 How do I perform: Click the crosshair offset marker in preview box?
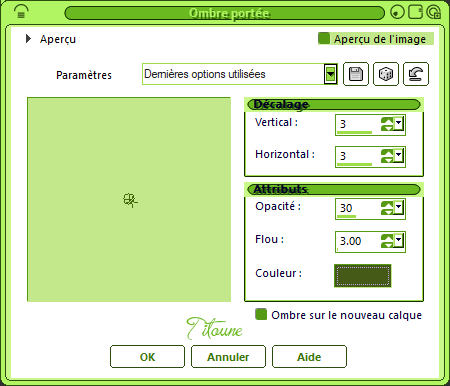(x=130, y=200)
